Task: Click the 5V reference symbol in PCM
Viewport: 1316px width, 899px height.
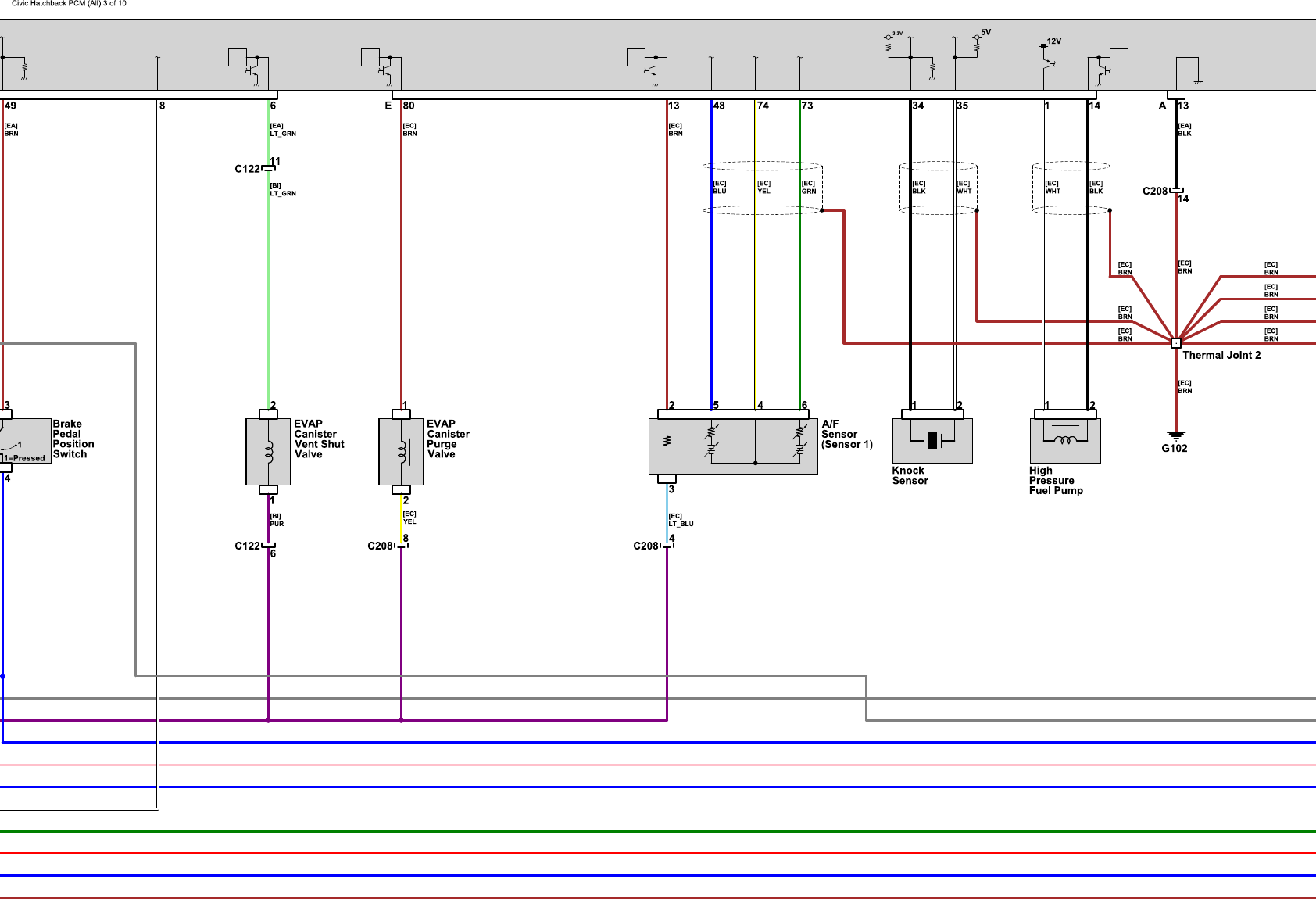Action: coord(978,38)
